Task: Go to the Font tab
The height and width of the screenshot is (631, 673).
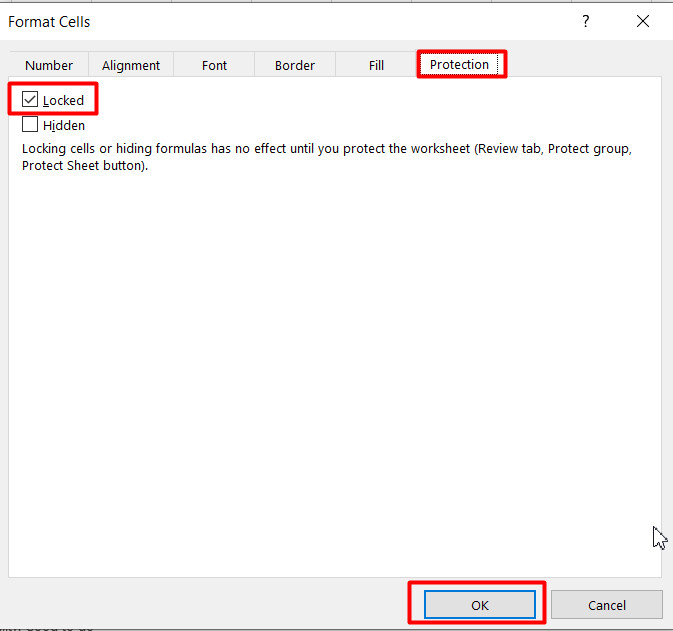Action: [x=214, y=65]
